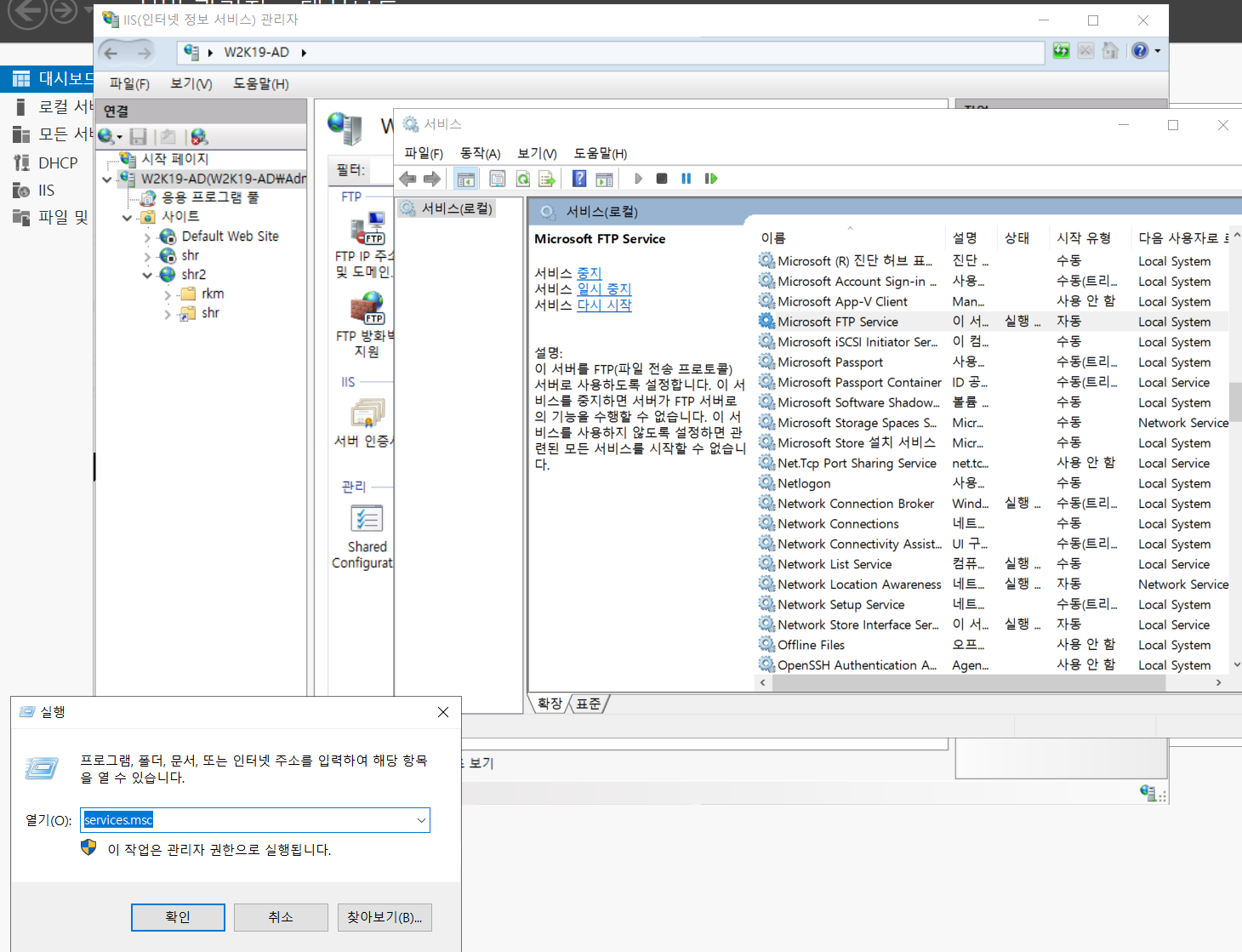Sort by the 시작 유형 column header
1242x952 pixels.
pyautogui.click(x=1090, y=238)
